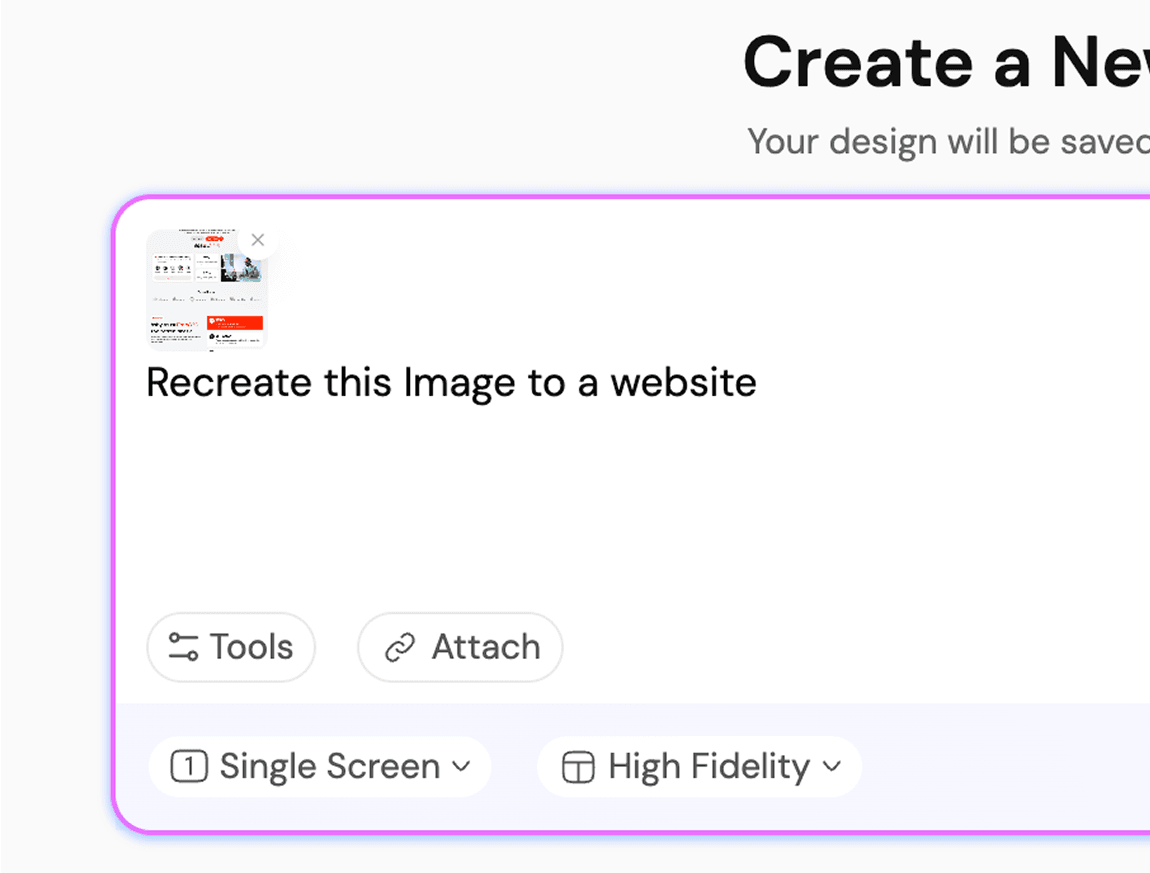Open the Tools button label
Viewport: 1150px width, 873px height.
click(x=251, y=647)
